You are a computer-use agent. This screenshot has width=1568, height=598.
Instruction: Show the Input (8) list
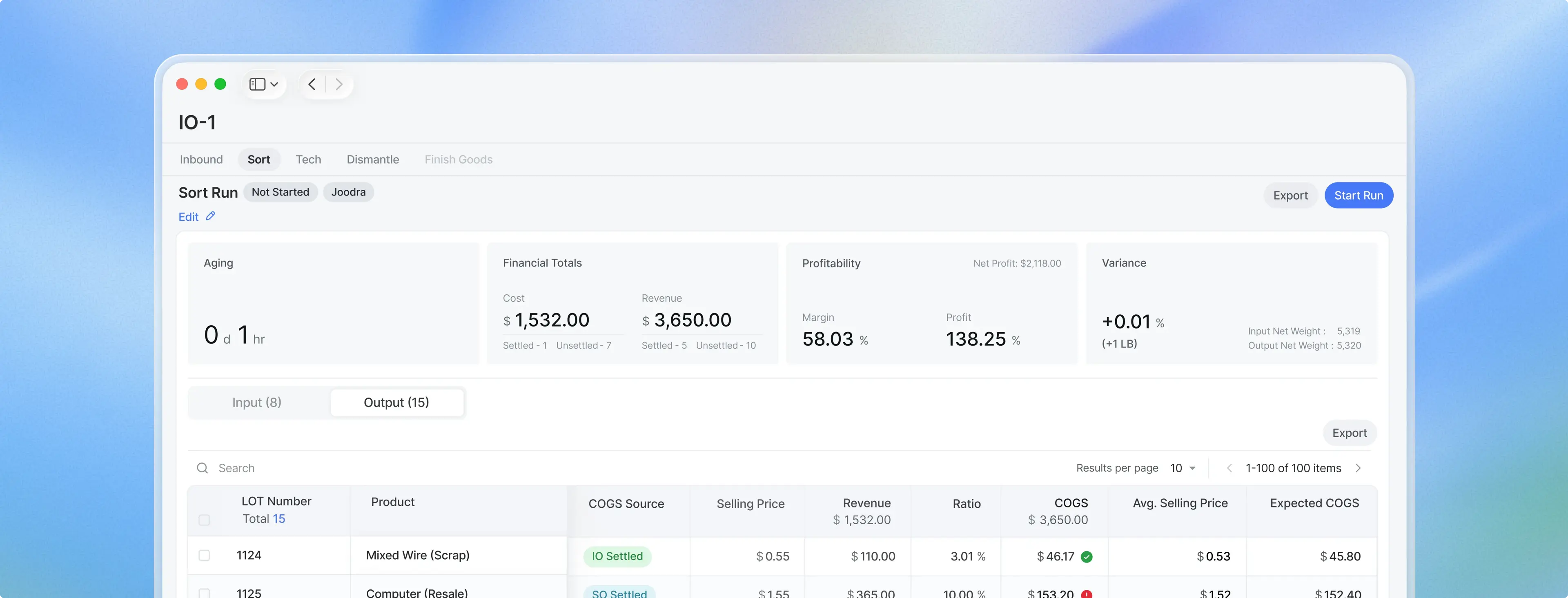tap(257, 402)
